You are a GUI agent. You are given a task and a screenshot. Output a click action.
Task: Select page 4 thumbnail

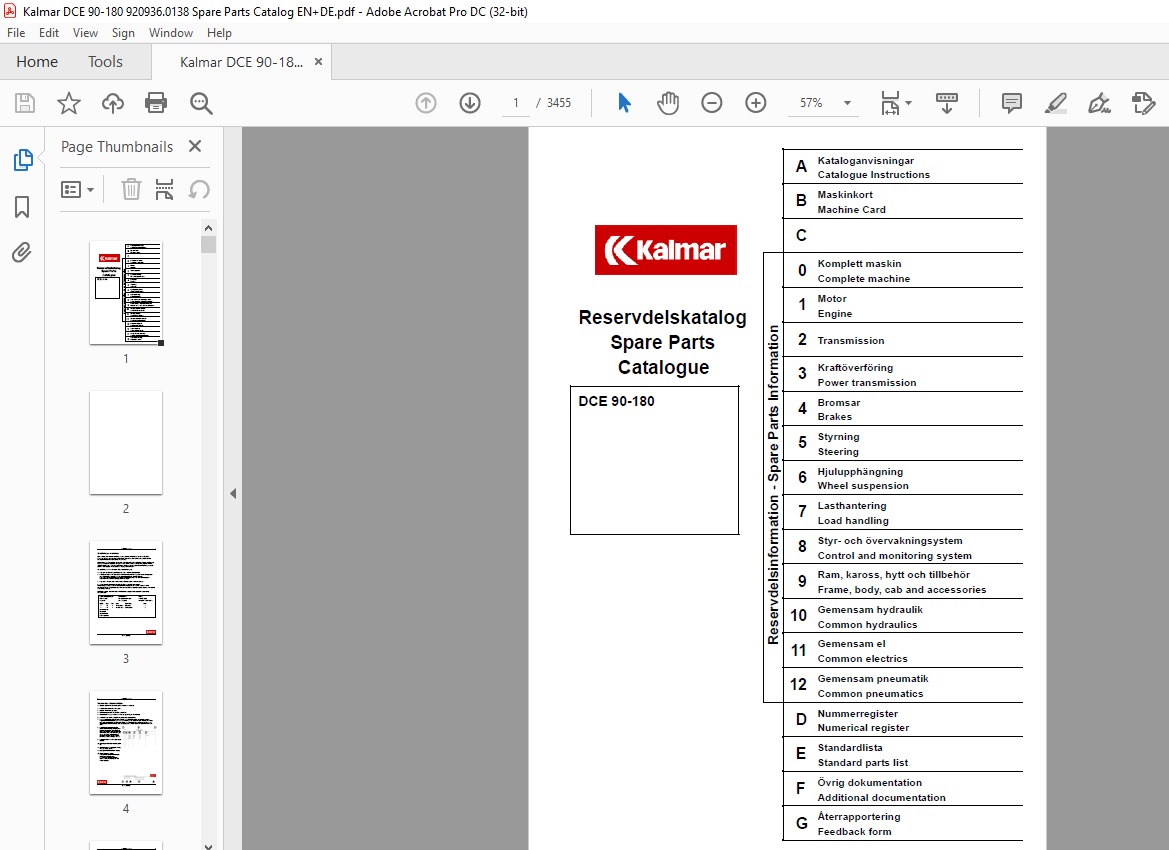coord(126,743)
